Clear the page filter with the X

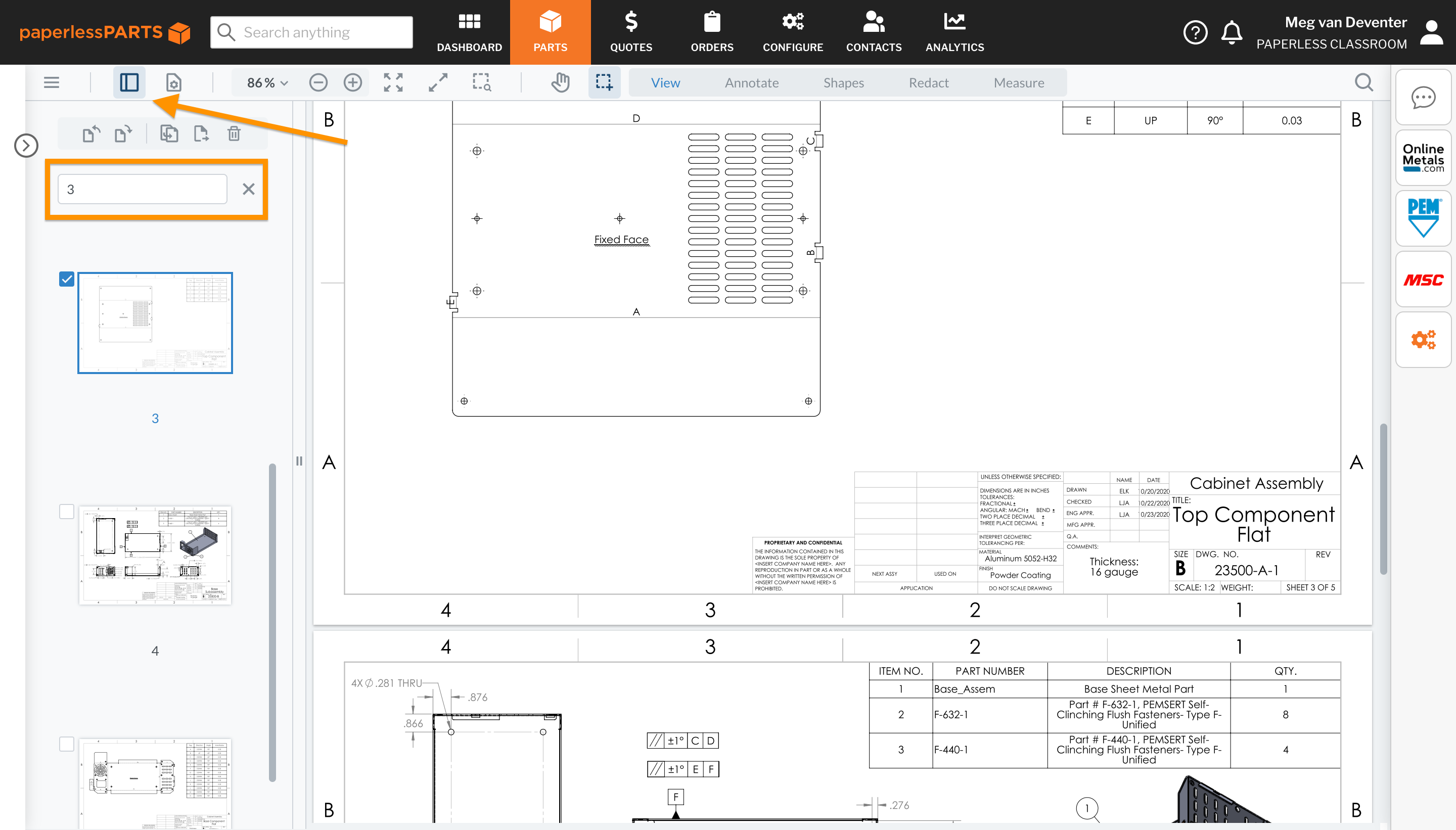tap(249, 189)
